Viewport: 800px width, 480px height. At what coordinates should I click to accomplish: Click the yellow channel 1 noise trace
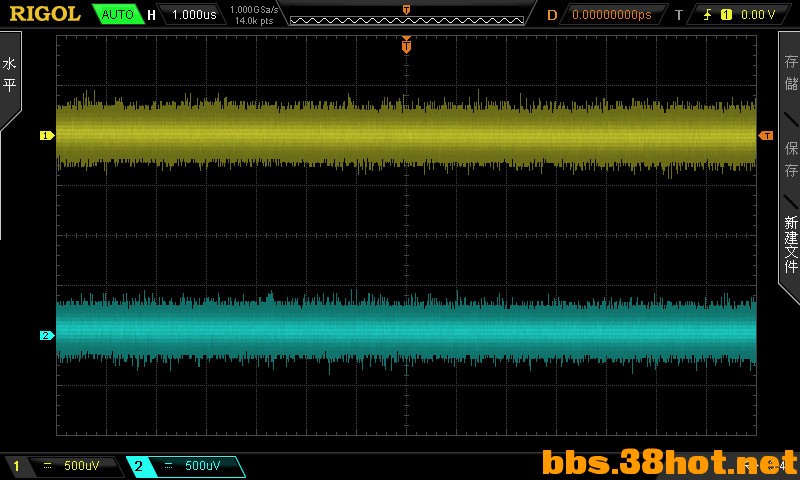pos(406,134)
